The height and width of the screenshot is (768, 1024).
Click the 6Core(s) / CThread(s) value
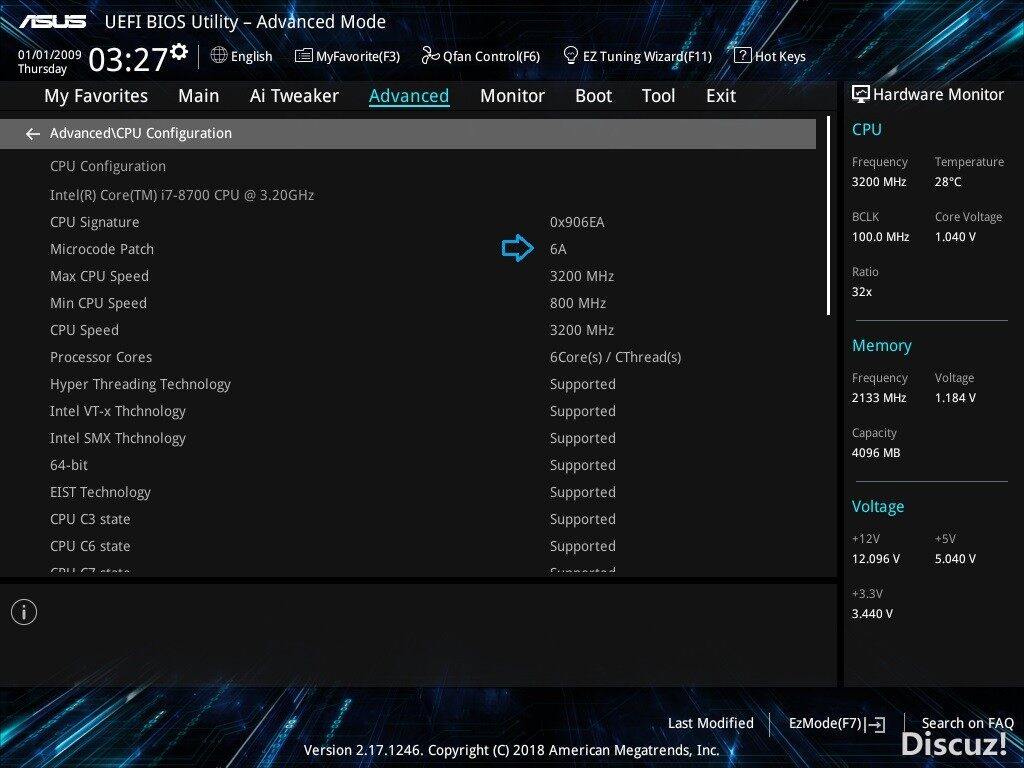[x=615, y=357]
